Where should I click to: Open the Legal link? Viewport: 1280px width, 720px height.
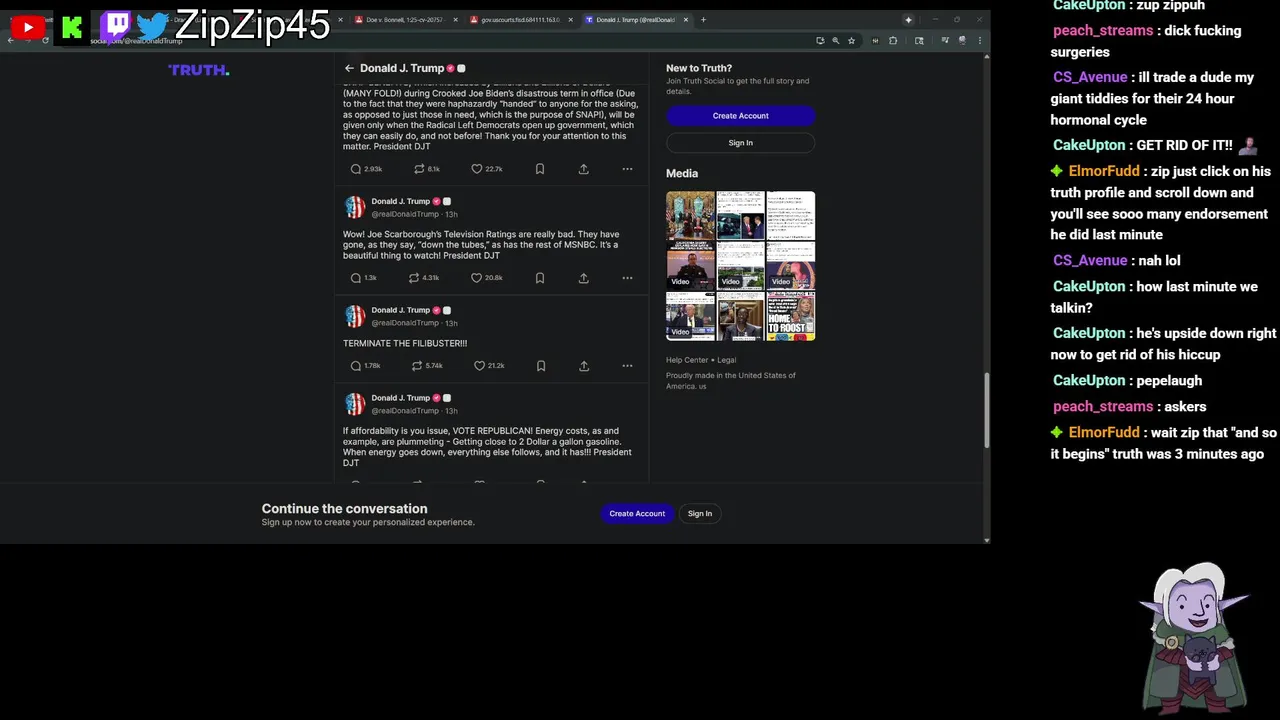tap(727, 360)
